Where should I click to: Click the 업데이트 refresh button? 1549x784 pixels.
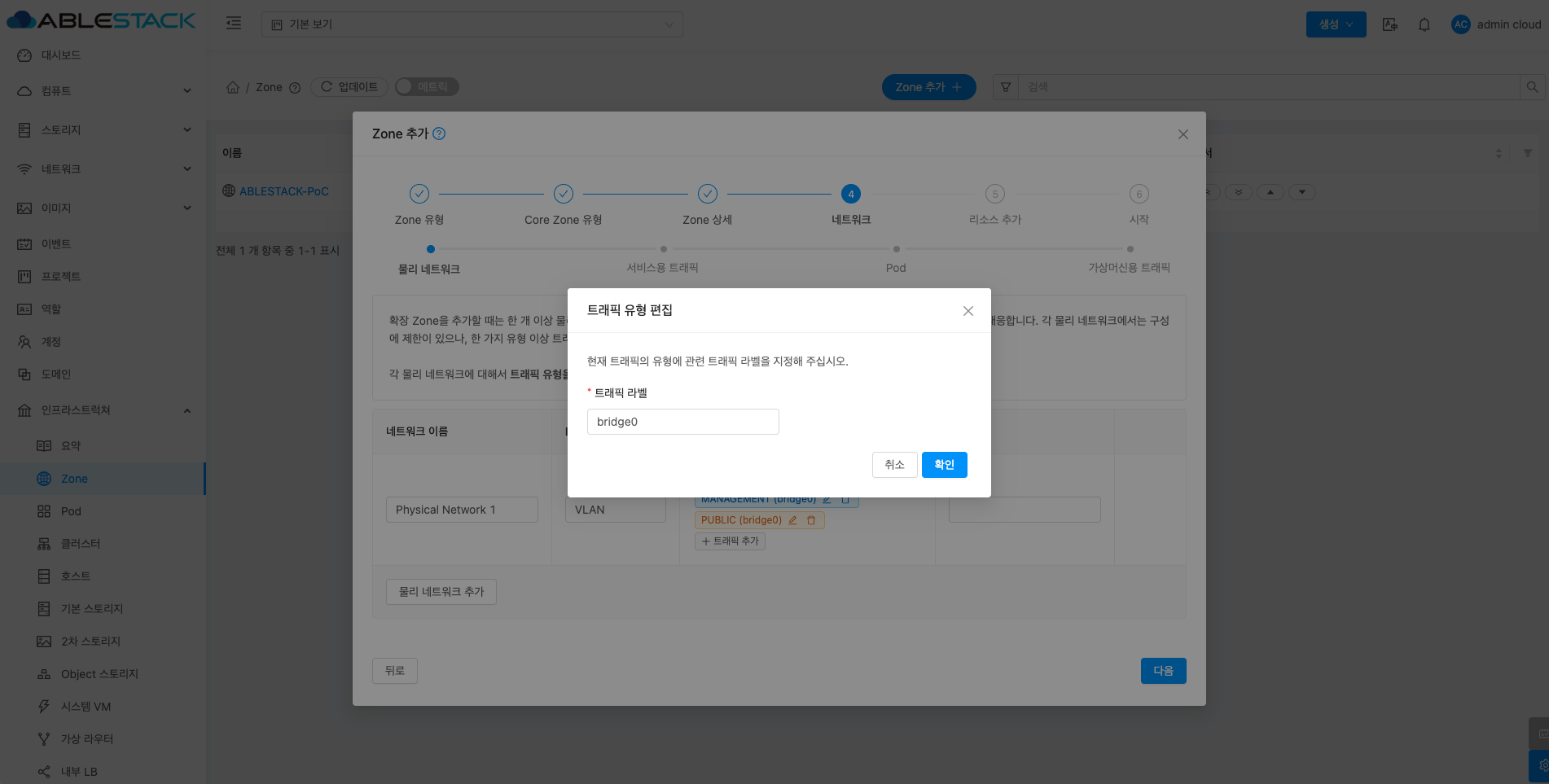(x=349, y=87)
